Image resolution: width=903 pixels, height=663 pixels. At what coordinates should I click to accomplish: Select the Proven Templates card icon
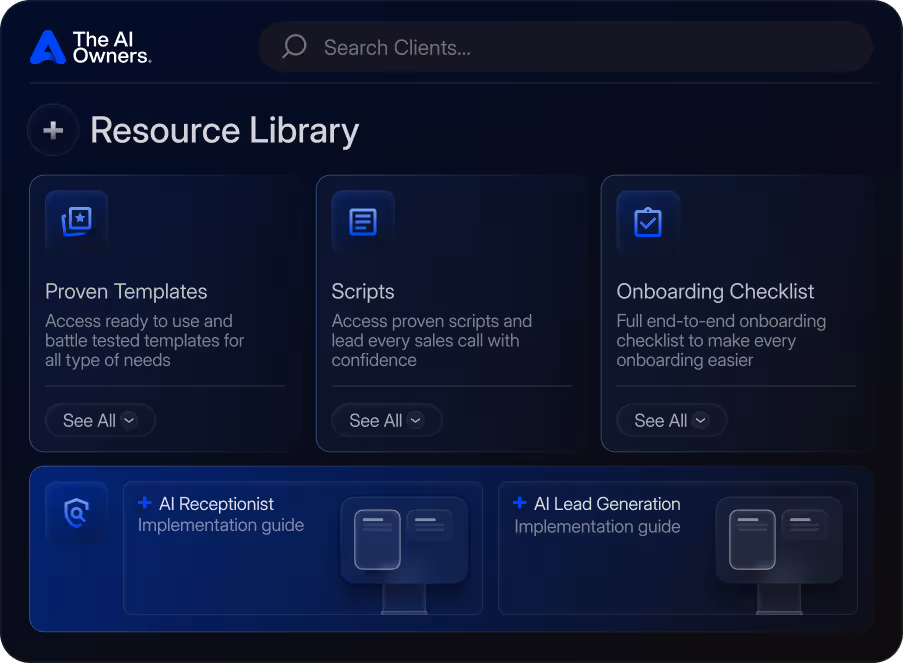pyautogui.click(x=77, y=221)
